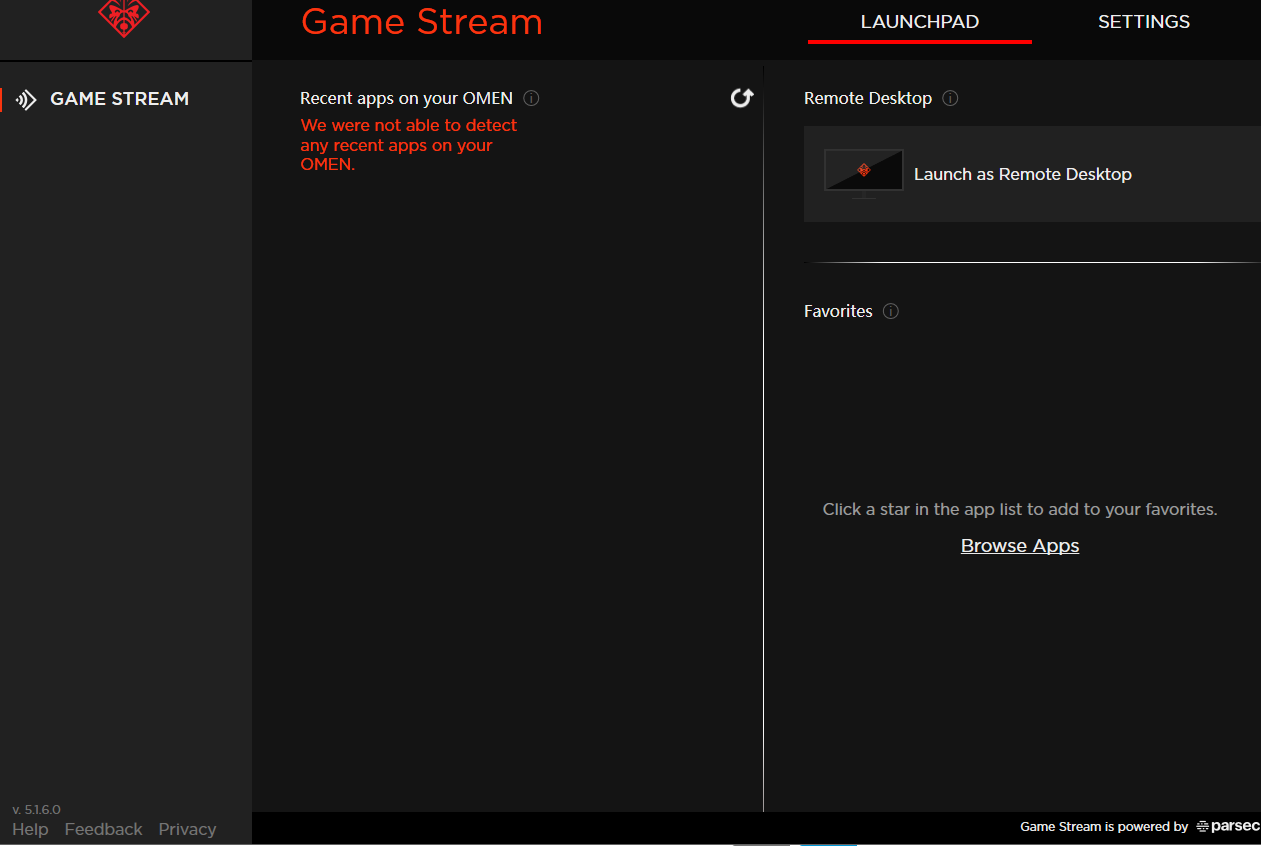This screenshot has height=846, width=1261.
Task: Click the 'Recent apps on your OMEN' heading
Action: (x=406, y=98)
